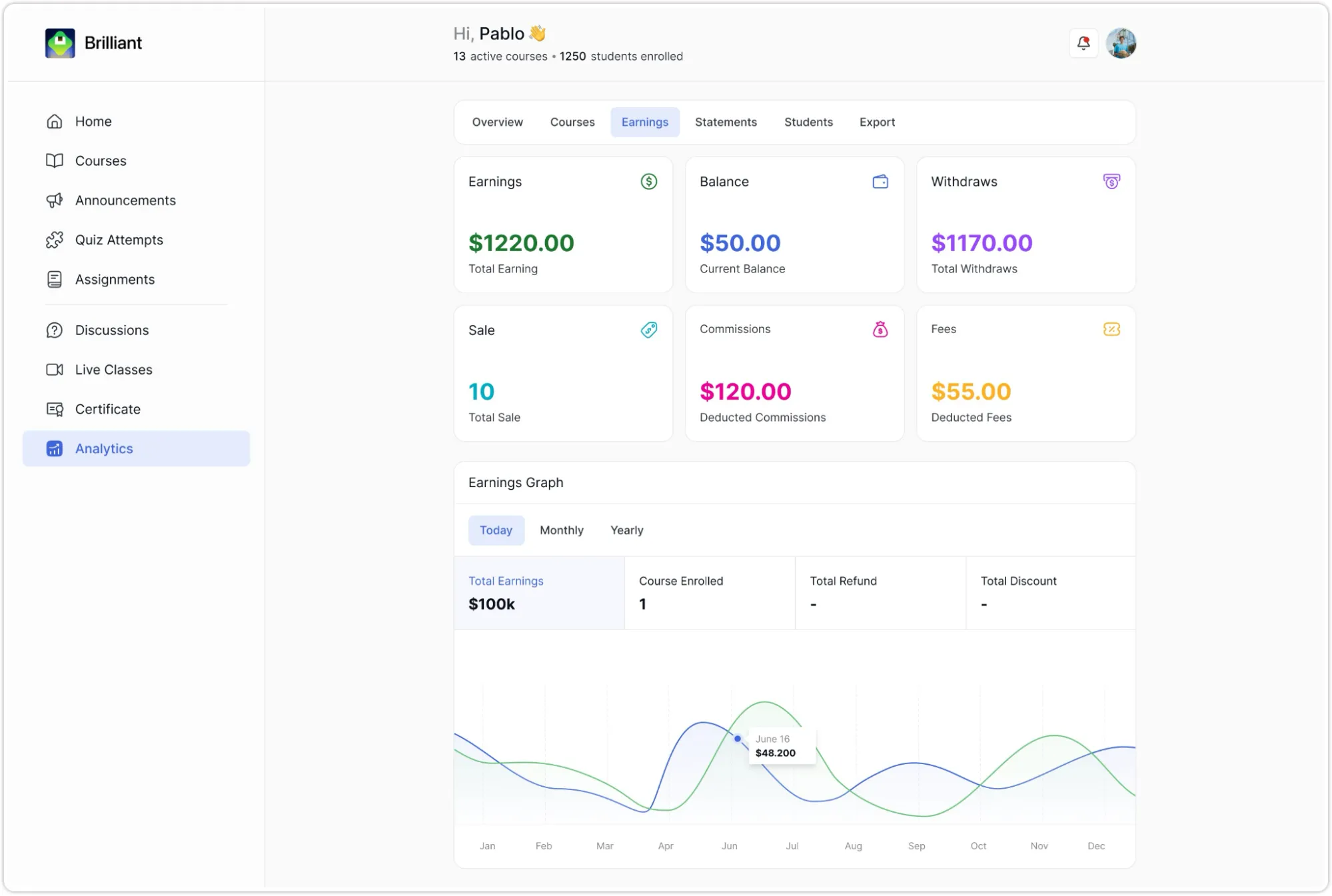Click the '1250 students enrolled' text
Screen dimensions: 1332x896
point(621,57)
